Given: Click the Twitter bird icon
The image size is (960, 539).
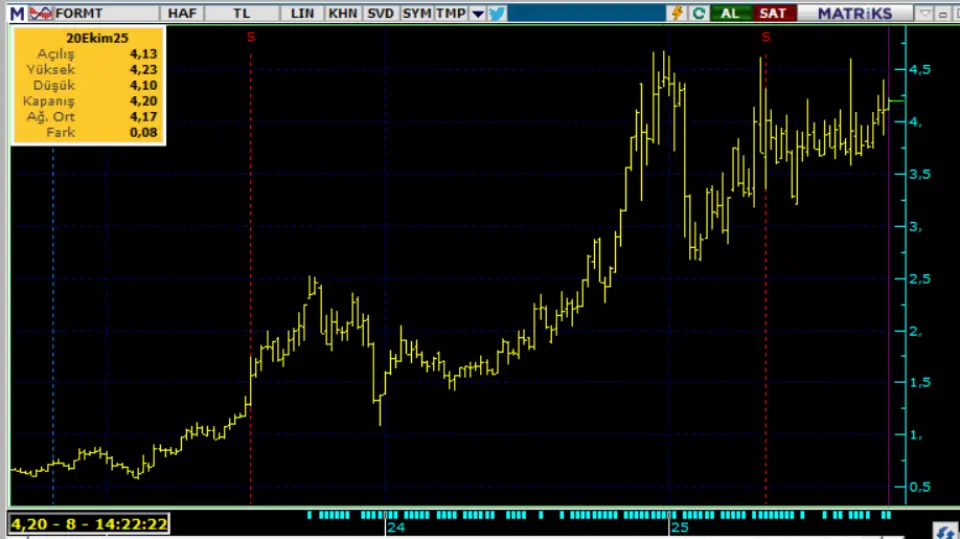Looking at the screenshot, I should pyautogui.click(x=497, y=13).
